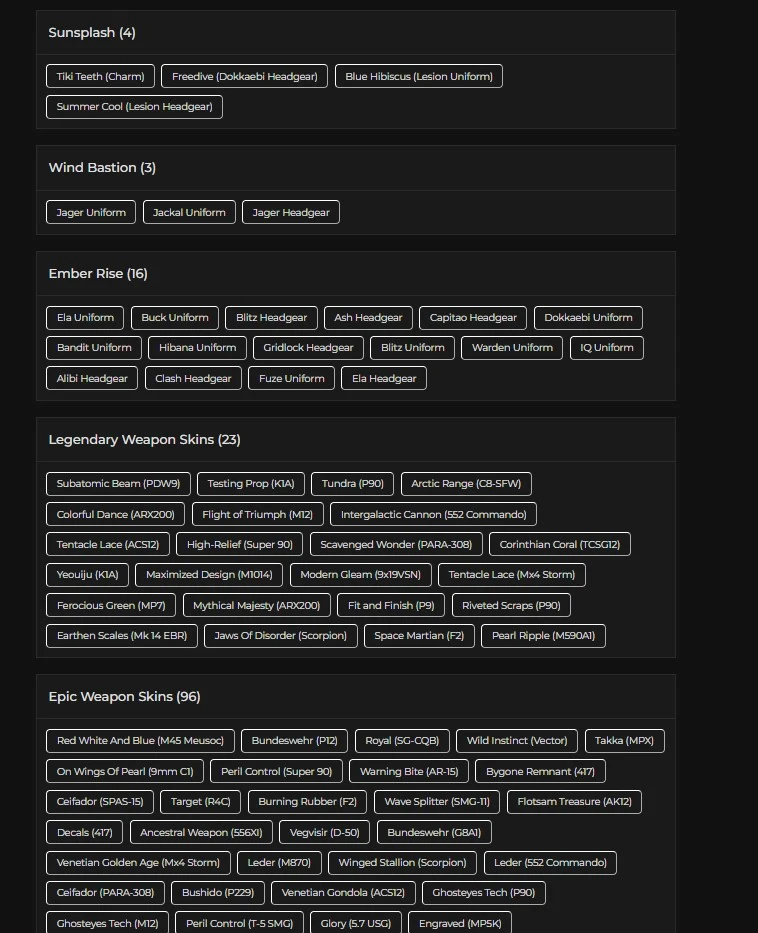Click Corinthian Coral (TCSG12) skin tag
The height and width of the screenshot is (933, 758).
(559, 545)
